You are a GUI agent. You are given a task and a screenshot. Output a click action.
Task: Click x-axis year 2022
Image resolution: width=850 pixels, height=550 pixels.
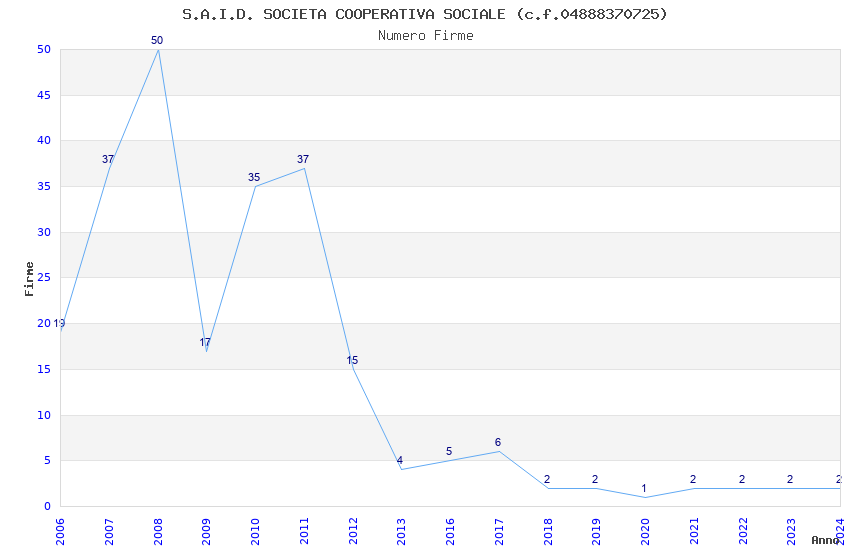[743, 532]
